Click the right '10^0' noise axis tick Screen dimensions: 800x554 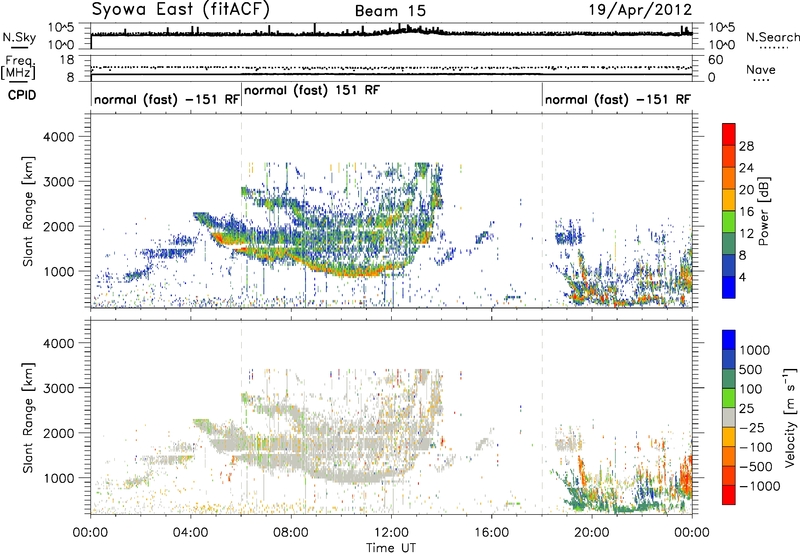pos(721,45)
